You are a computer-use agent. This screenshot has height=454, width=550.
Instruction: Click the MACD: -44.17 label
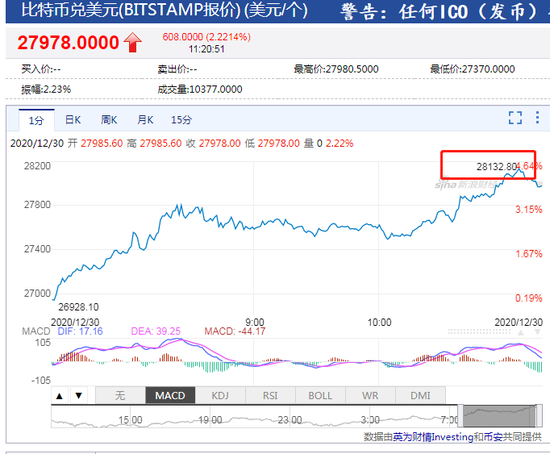235,331
